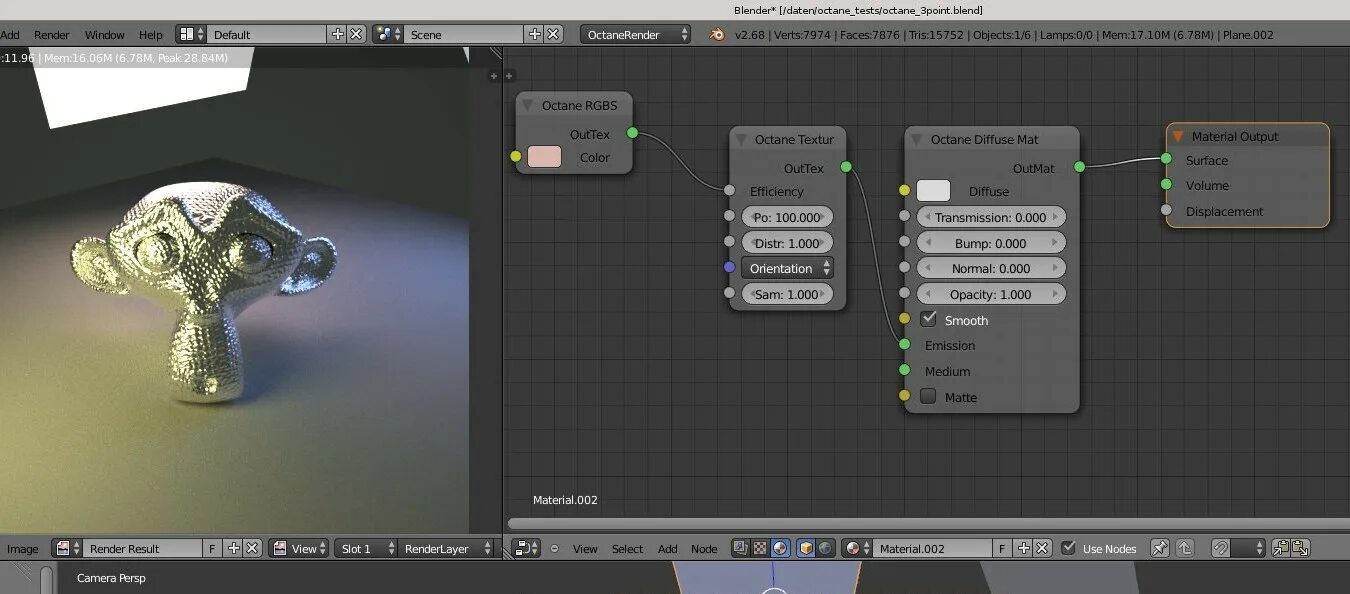The image size is (1350, 594).
Task: Toggle fake user F for Render Result
Action: 212,548
